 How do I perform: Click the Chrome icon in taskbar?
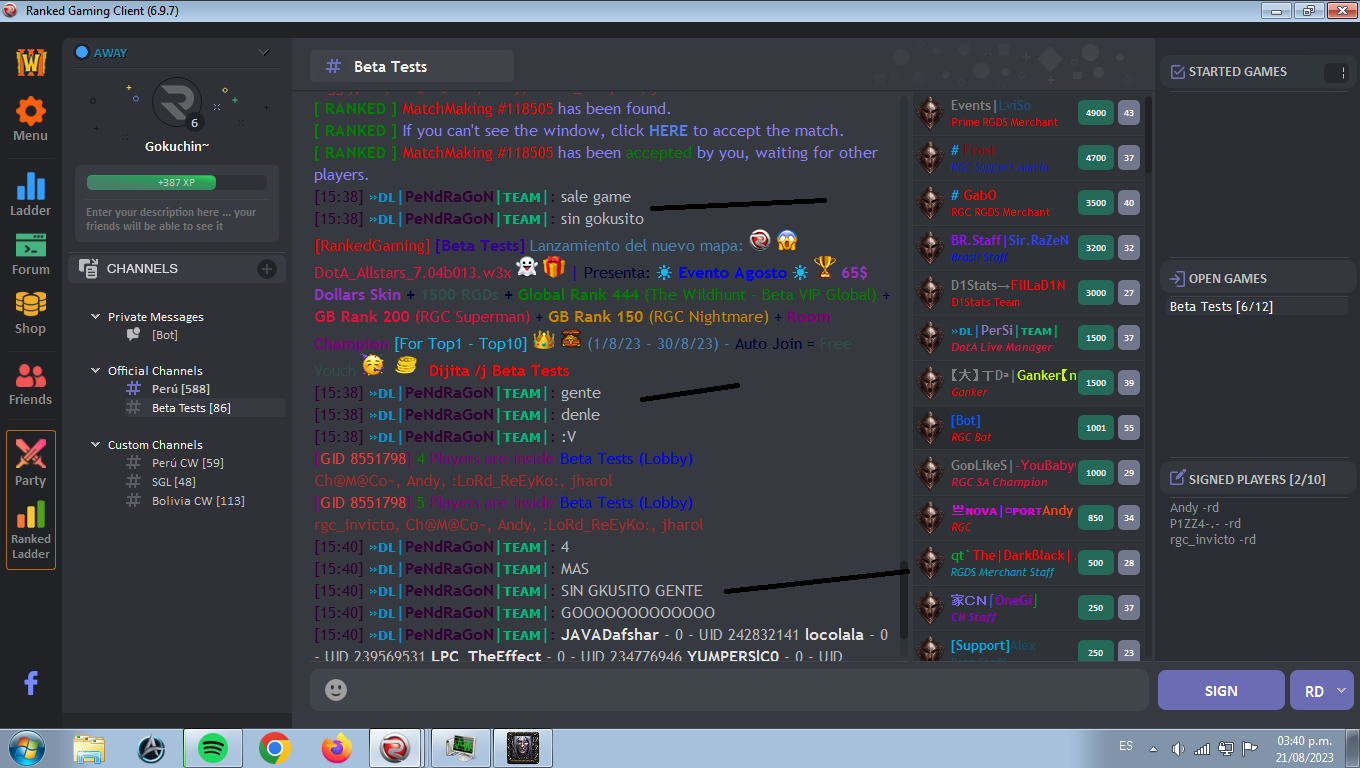275,748
